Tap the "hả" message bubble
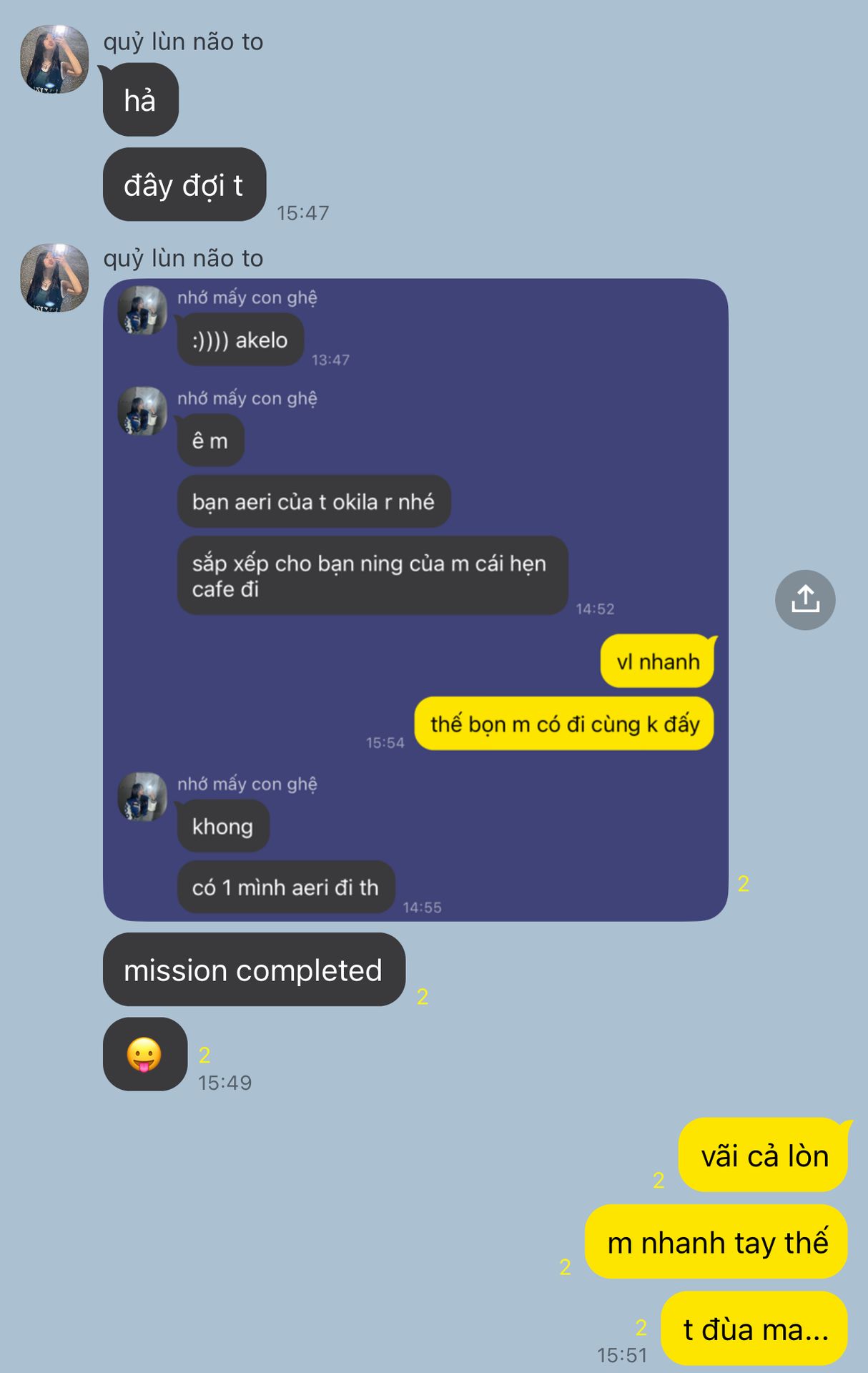Image resolution: width=868 pixels, height=1373 pixels. click(x=141, y=99)
